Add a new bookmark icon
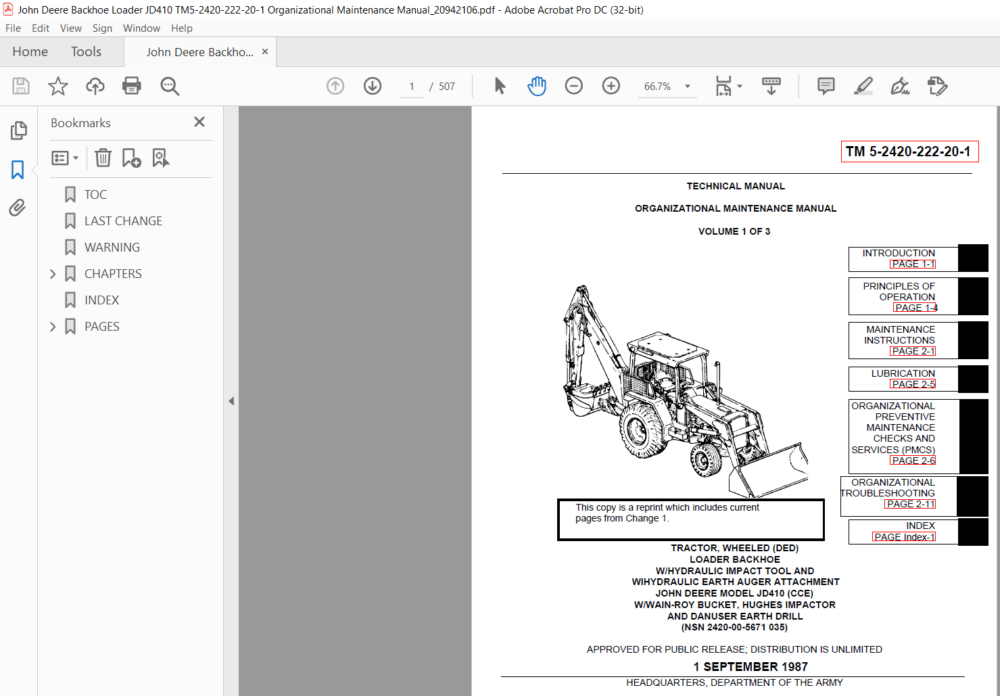This screenshot has height=696, width=1000. [131, 158]
